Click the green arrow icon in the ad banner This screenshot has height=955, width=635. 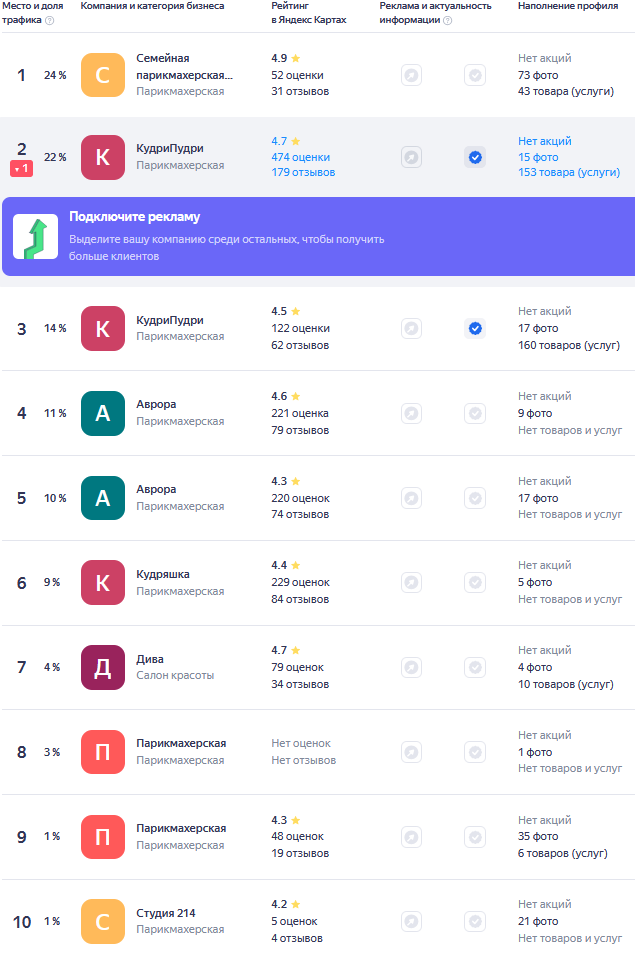click(x=36, y=236)
